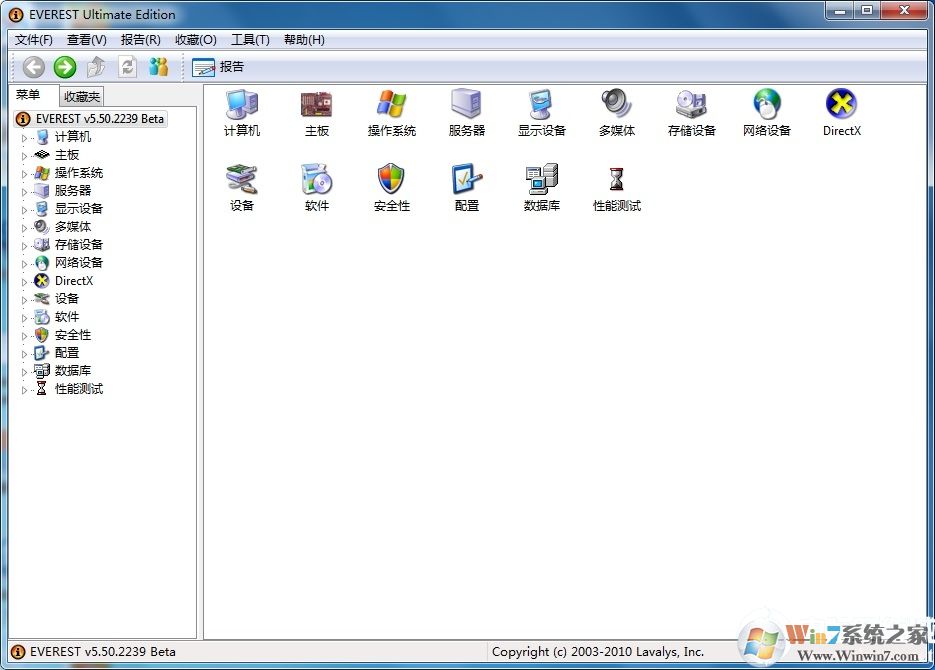Screen dimensions: 935x670
Task: Select 网络设备 in the tree
Action: (78, 263)
